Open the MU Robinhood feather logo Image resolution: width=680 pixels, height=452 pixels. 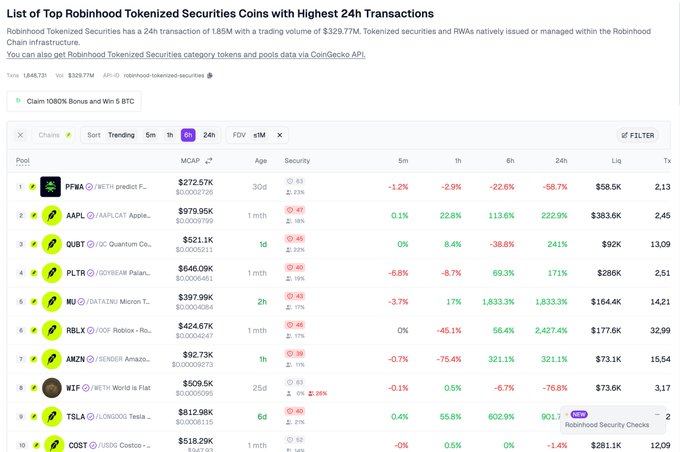point(52,301)
